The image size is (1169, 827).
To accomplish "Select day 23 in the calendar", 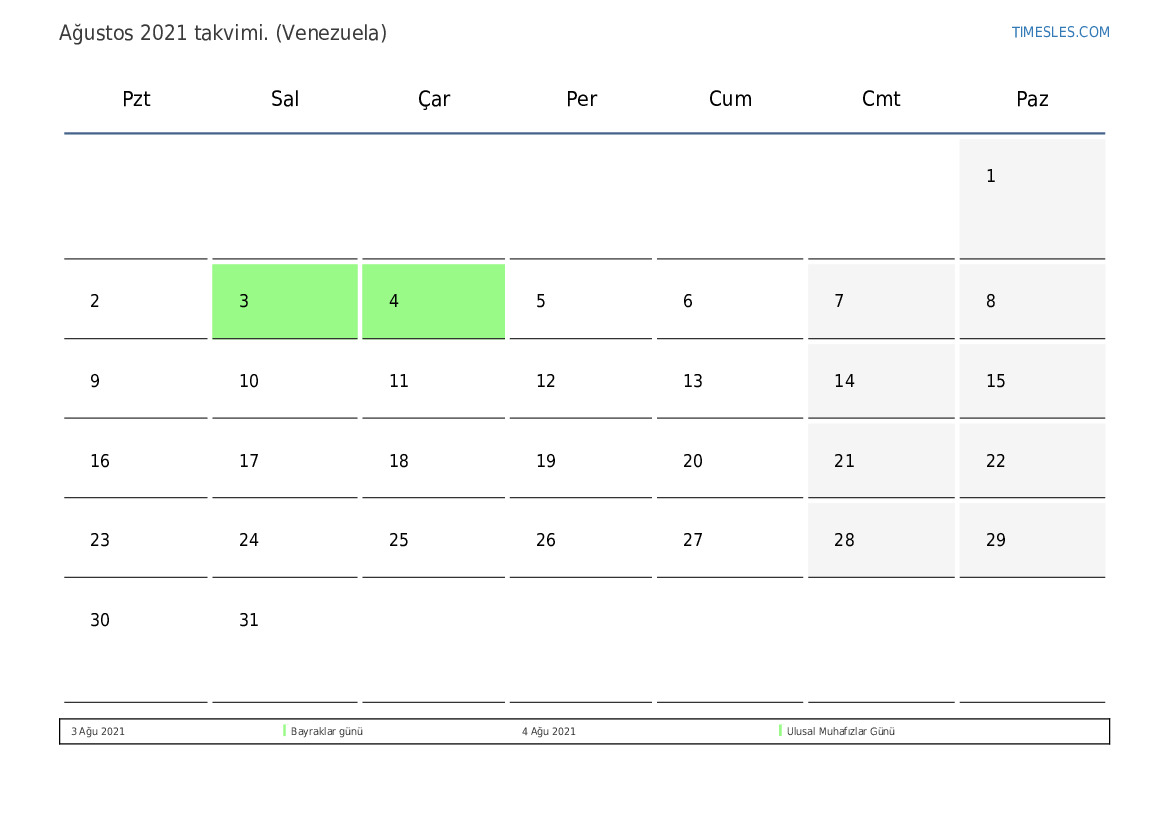I will pos(136,540).
